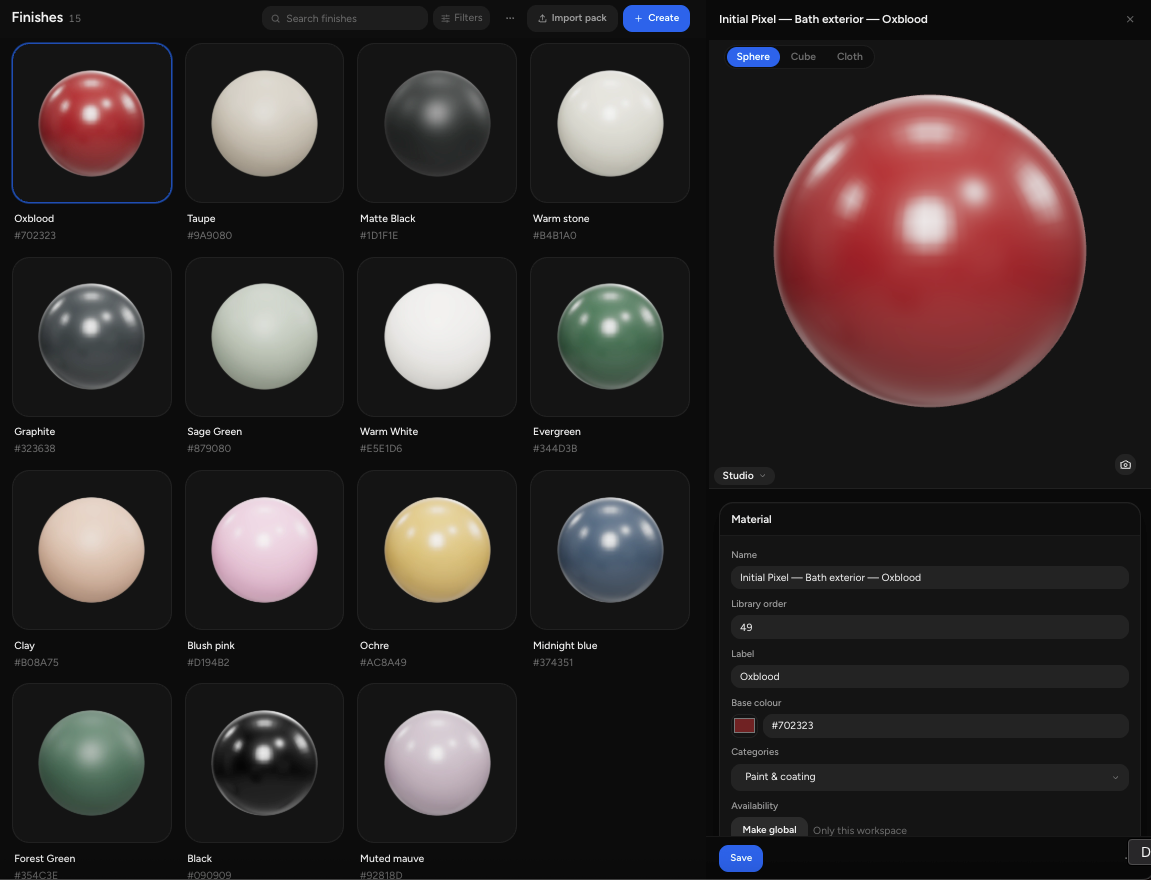Click the Label field containing Oxblood

tap(929, 676)
